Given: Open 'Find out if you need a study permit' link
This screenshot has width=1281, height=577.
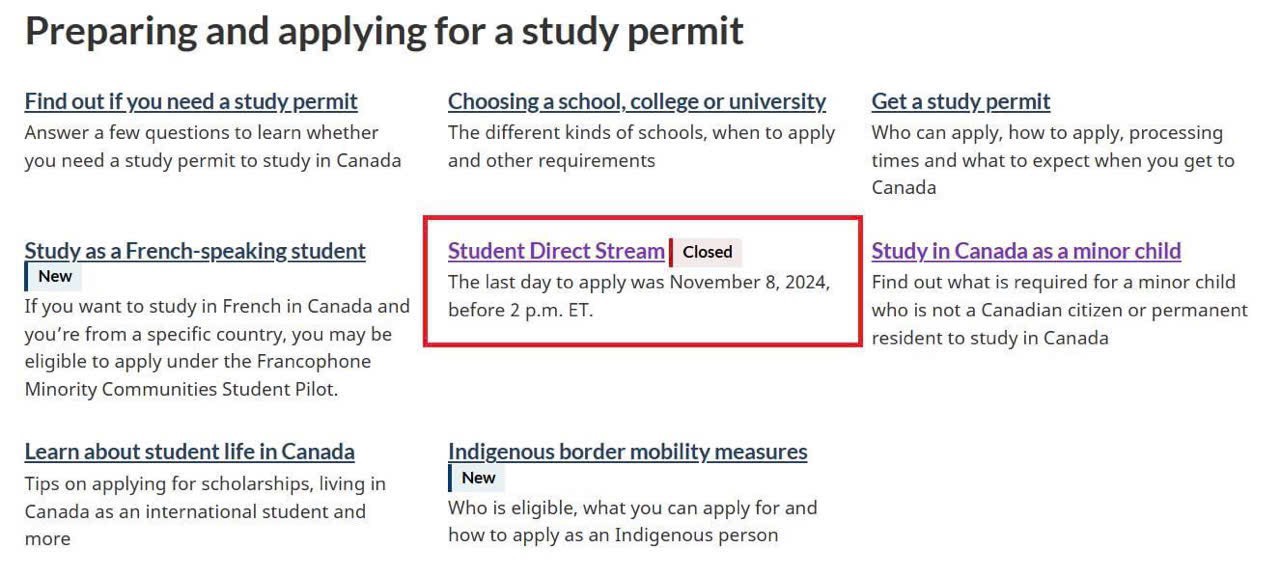Looking at the screenshot, I should (x=191, y=101).
